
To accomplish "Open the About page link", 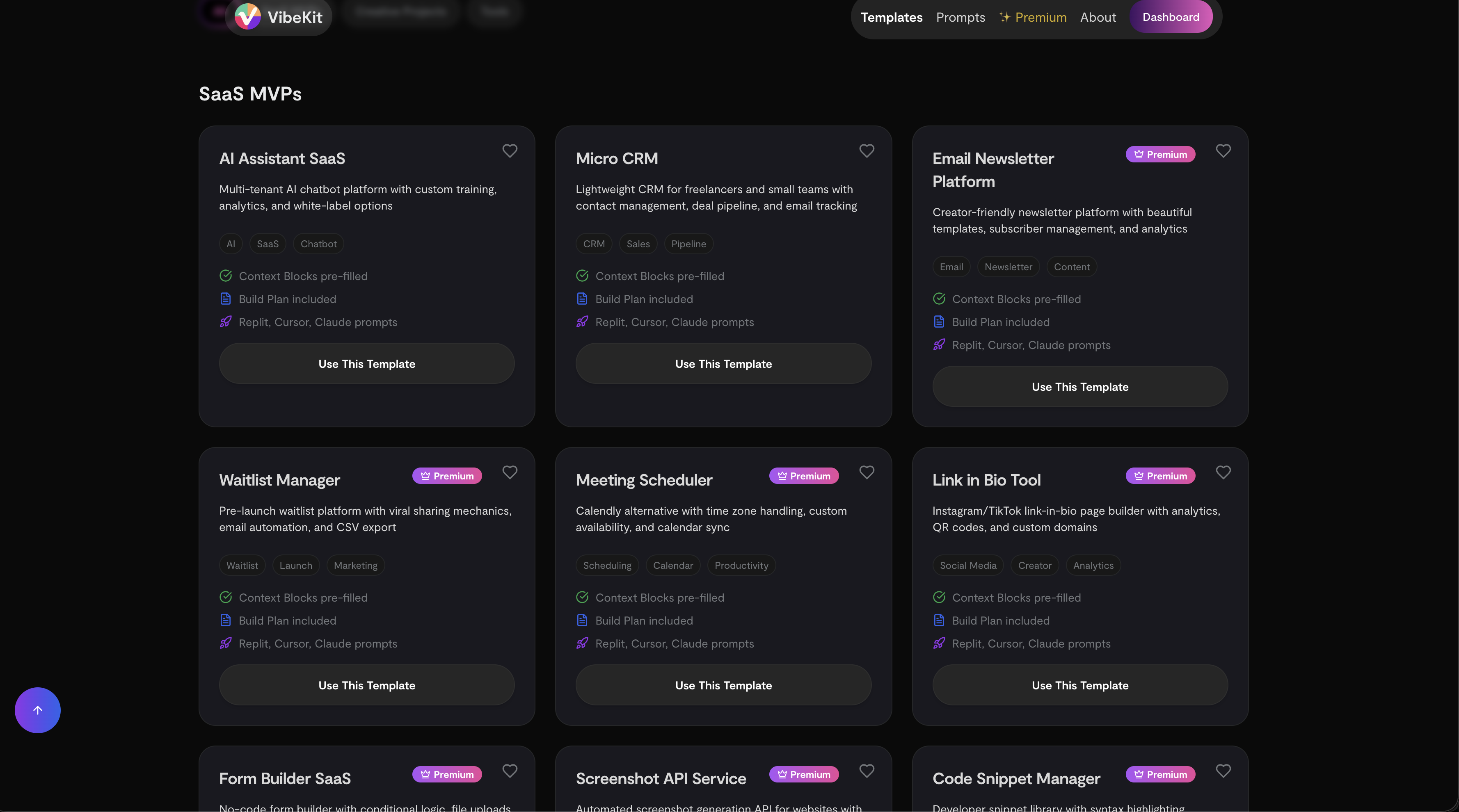I will tap(1098, 17).
